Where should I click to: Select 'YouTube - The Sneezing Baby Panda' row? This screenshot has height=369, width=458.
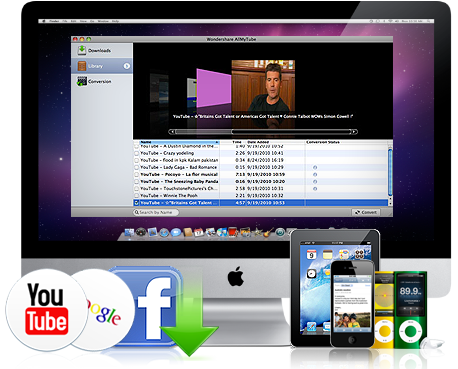pyautogui.click(x=261, y=182)
